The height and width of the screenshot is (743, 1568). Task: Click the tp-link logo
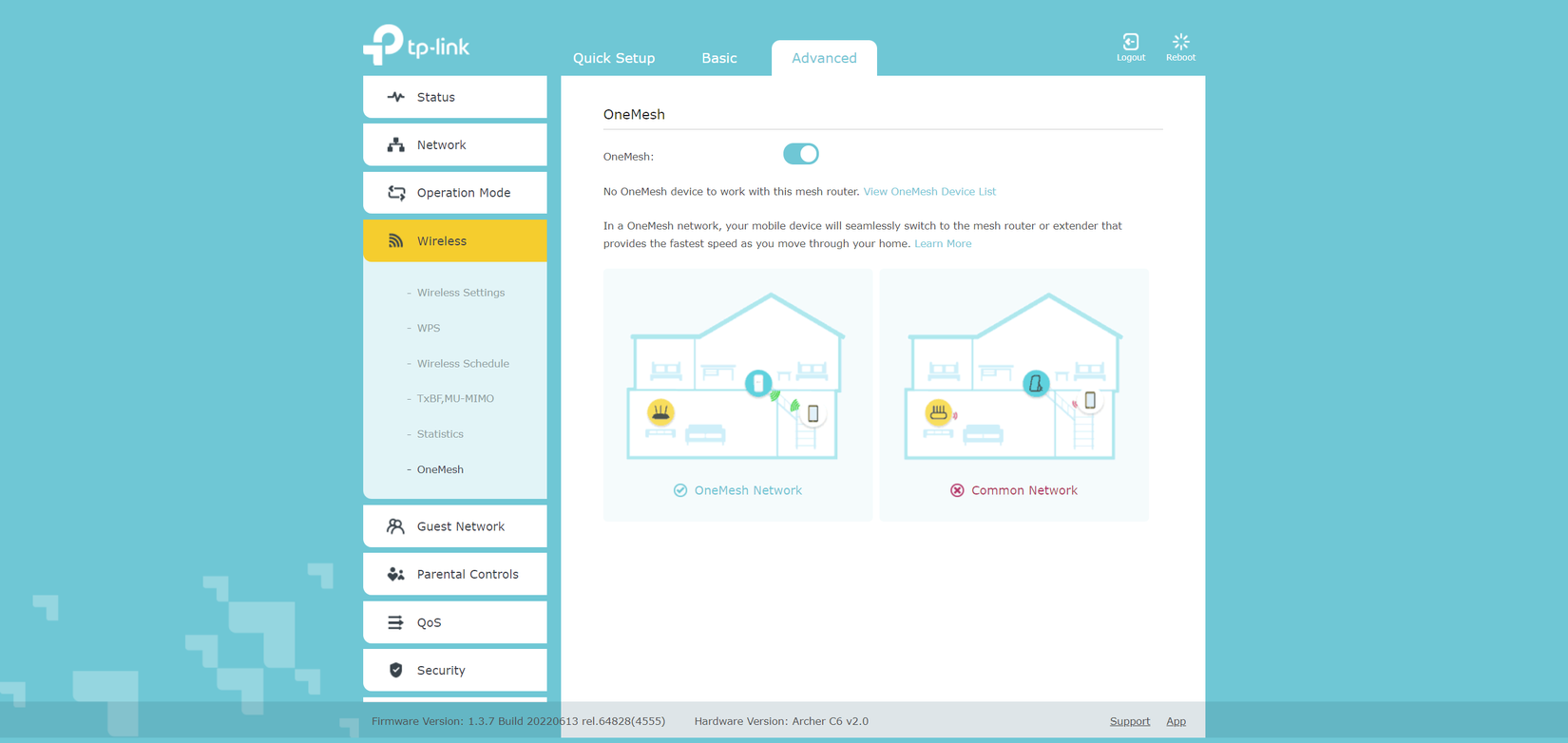pos(416,44)
